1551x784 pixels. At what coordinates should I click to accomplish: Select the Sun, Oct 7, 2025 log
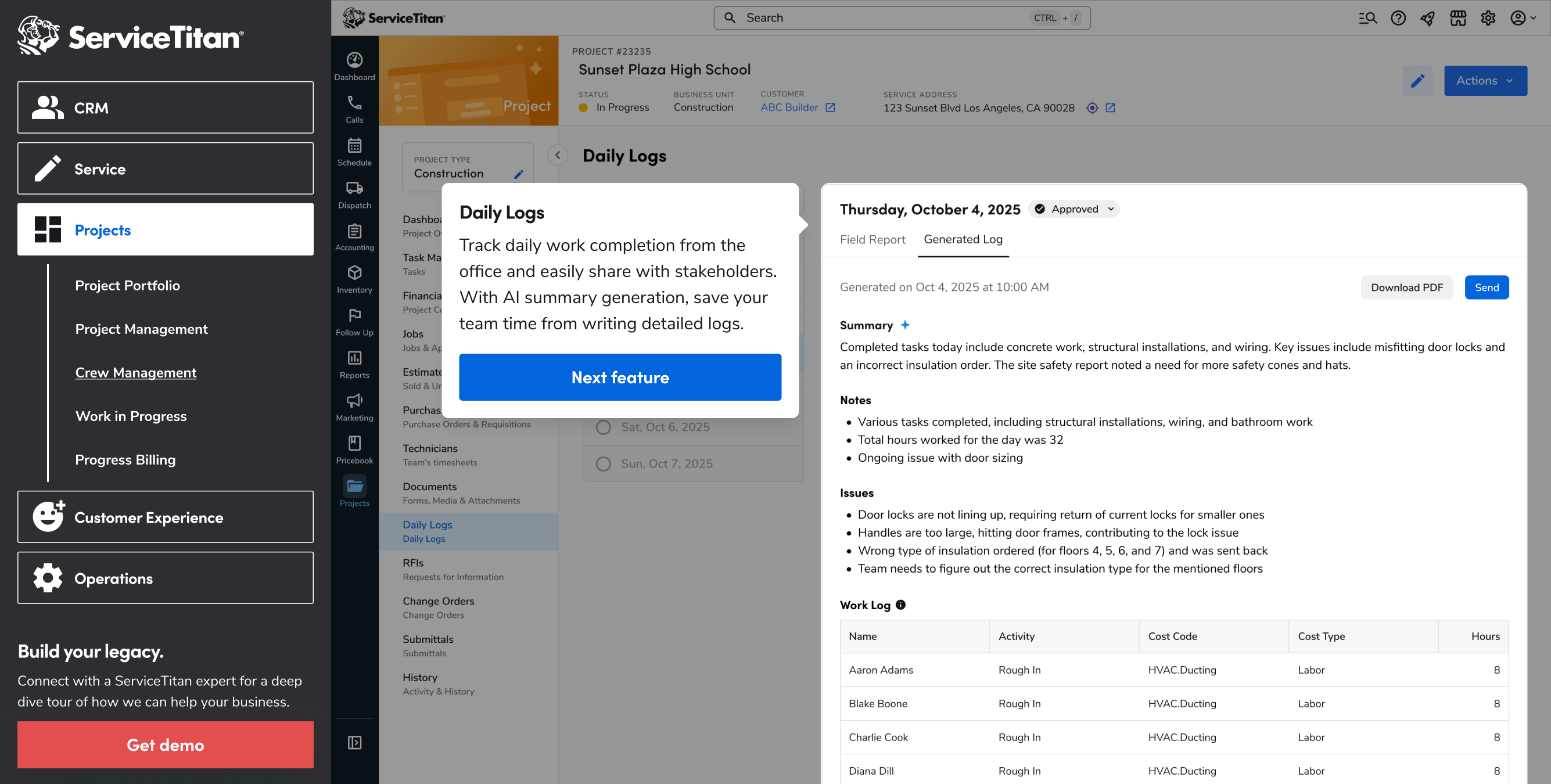tap(666, 463)
